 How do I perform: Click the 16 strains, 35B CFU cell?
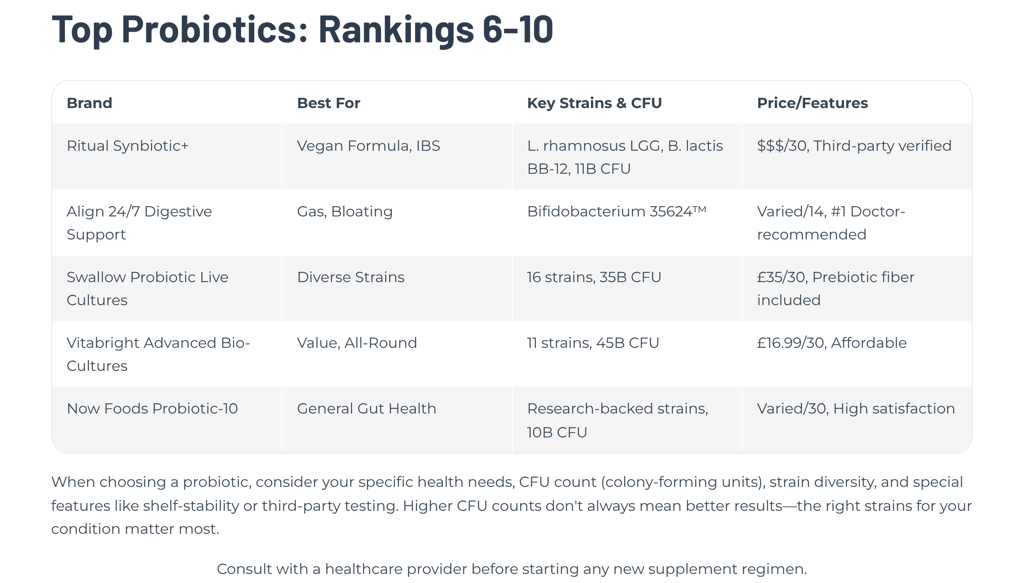click(x=627, y=289)
